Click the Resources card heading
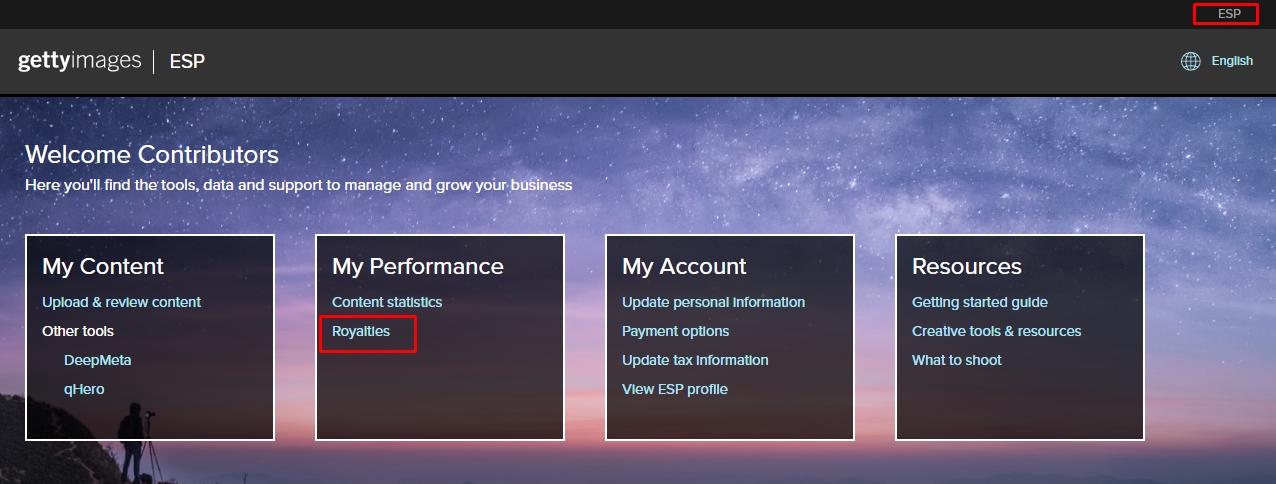Screen dimensions: 1276x484 coord(966,266)
